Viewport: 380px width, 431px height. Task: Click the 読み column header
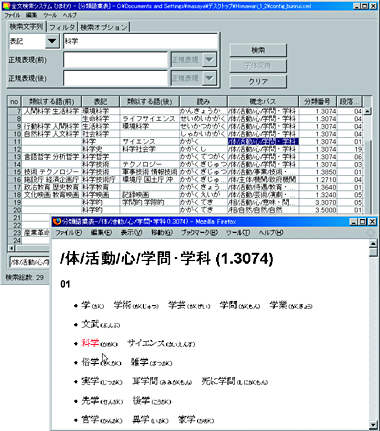[x=203, y=101]
